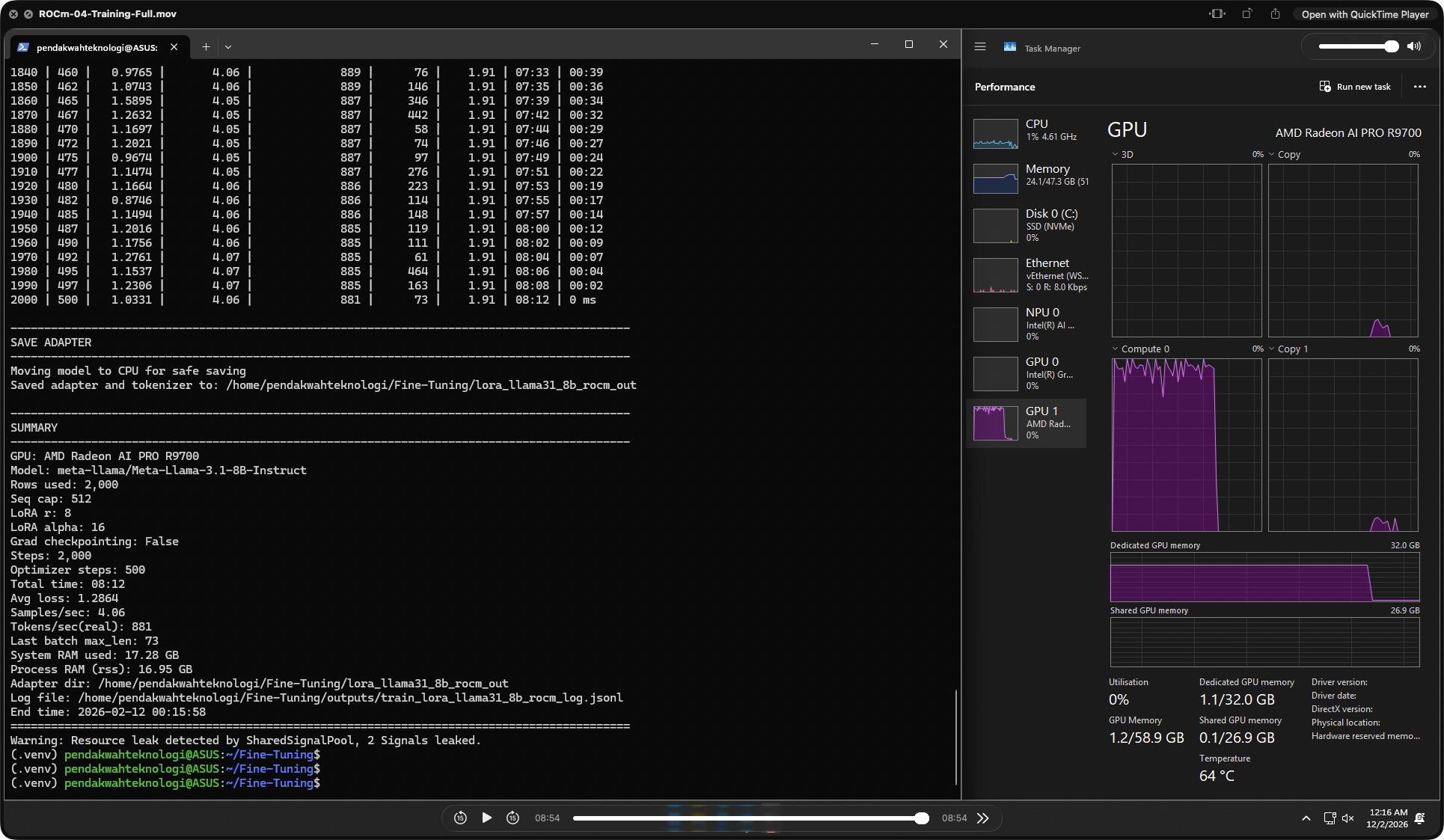This screenshot has height=840, width=1444.
Task: Select the pendakwahteknologi@ASUS terminal tab
Action: [x=97, y=46]
